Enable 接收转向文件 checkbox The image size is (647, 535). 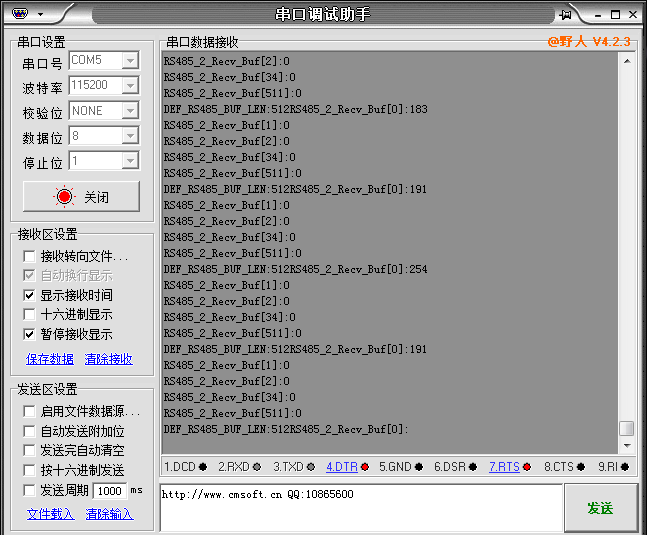29,256
